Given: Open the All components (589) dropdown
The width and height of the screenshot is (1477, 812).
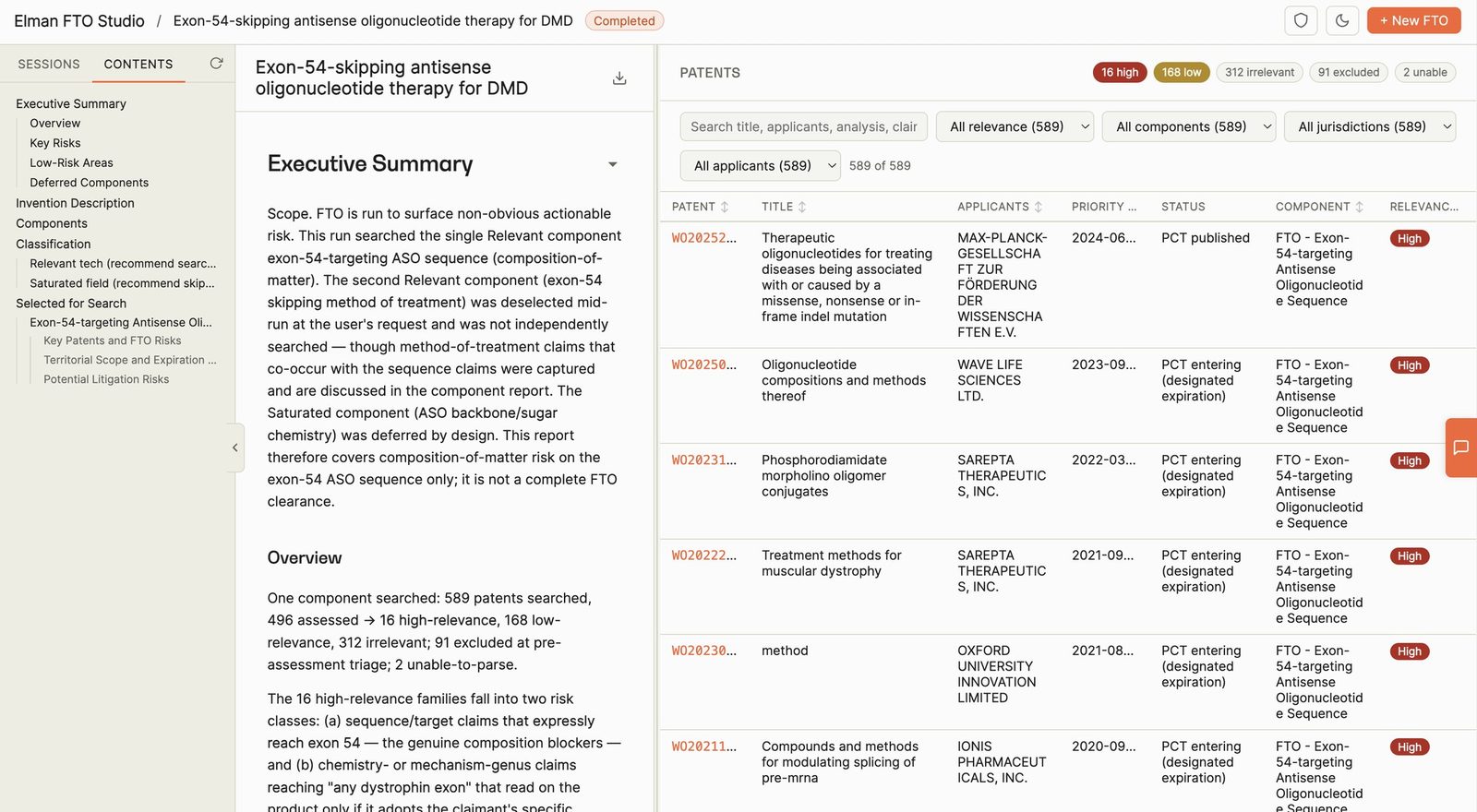Looking at the screenshot, I should (x=1189, y=126).
